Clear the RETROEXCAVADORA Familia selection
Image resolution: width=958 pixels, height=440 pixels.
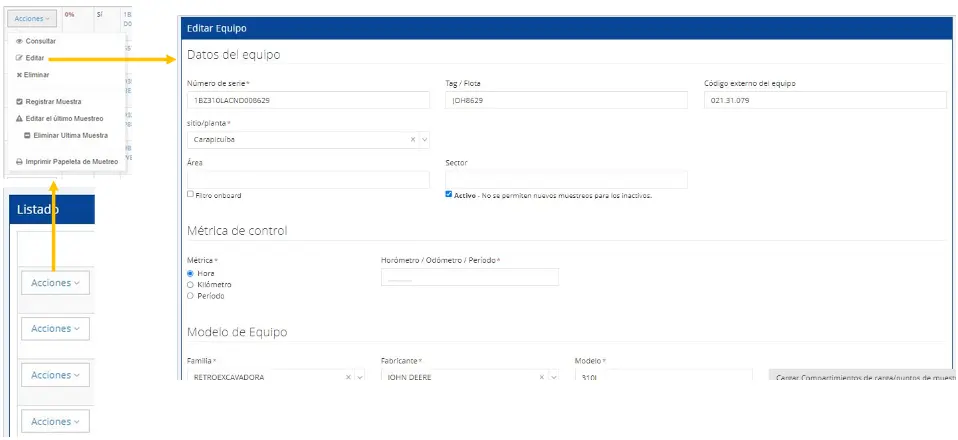348,377
